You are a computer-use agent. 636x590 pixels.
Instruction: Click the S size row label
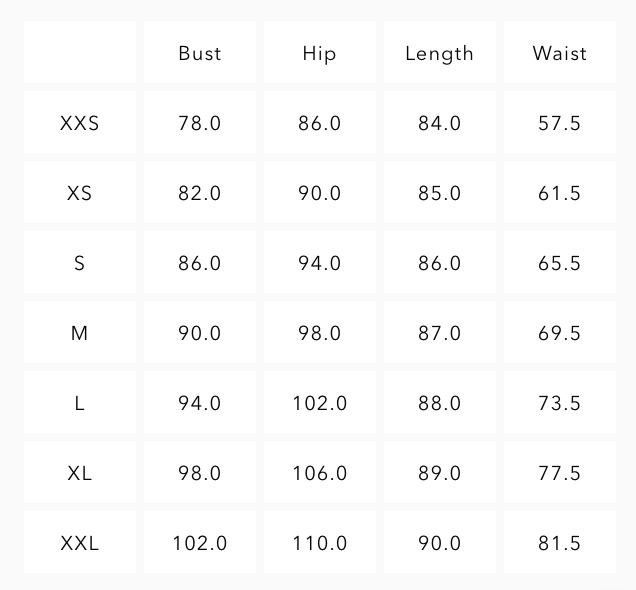pyautogui.click(x=80, y=263)
